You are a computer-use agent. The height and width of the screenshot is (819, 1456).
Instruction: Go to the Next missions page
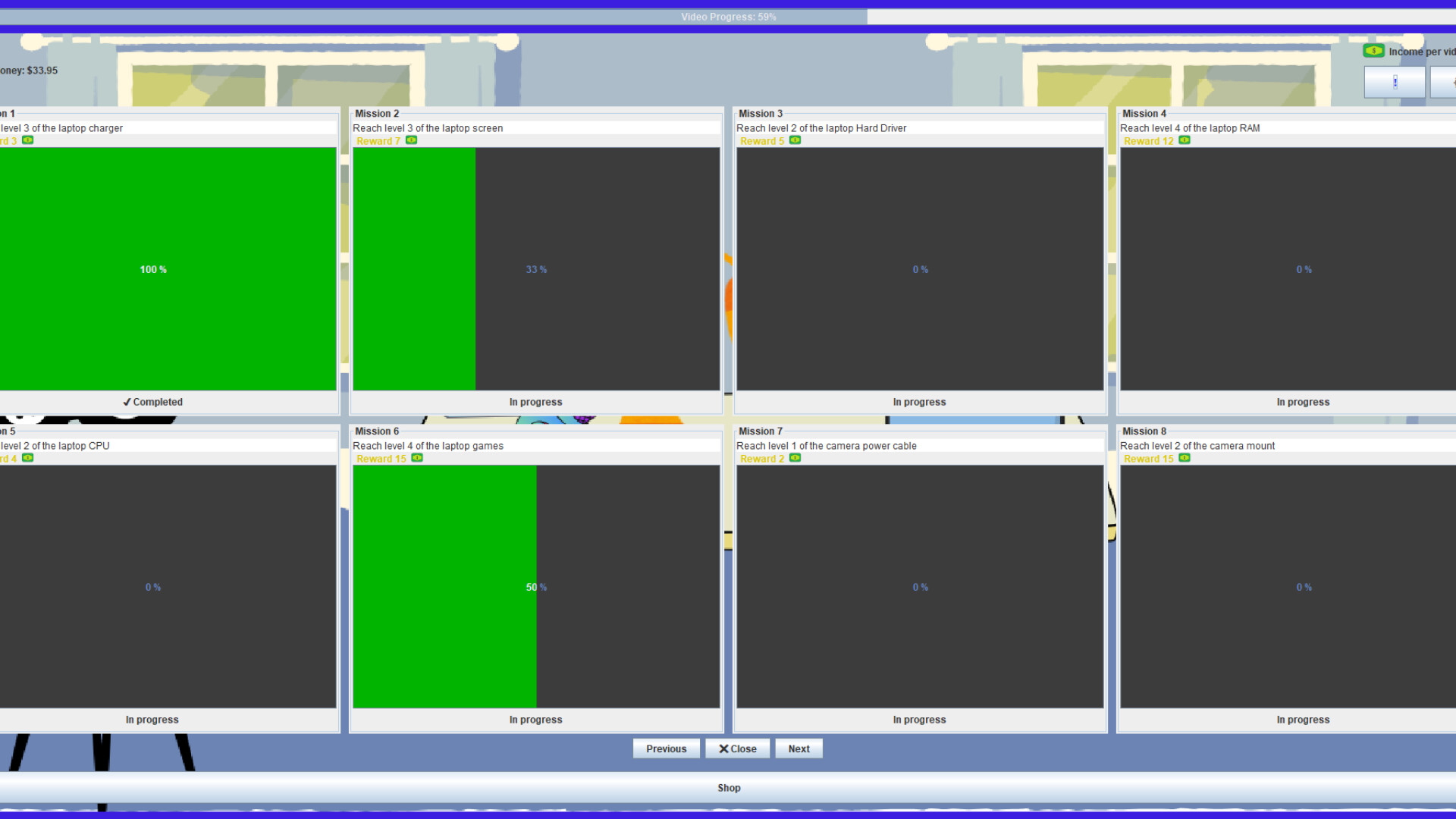[x=799, y=748]
